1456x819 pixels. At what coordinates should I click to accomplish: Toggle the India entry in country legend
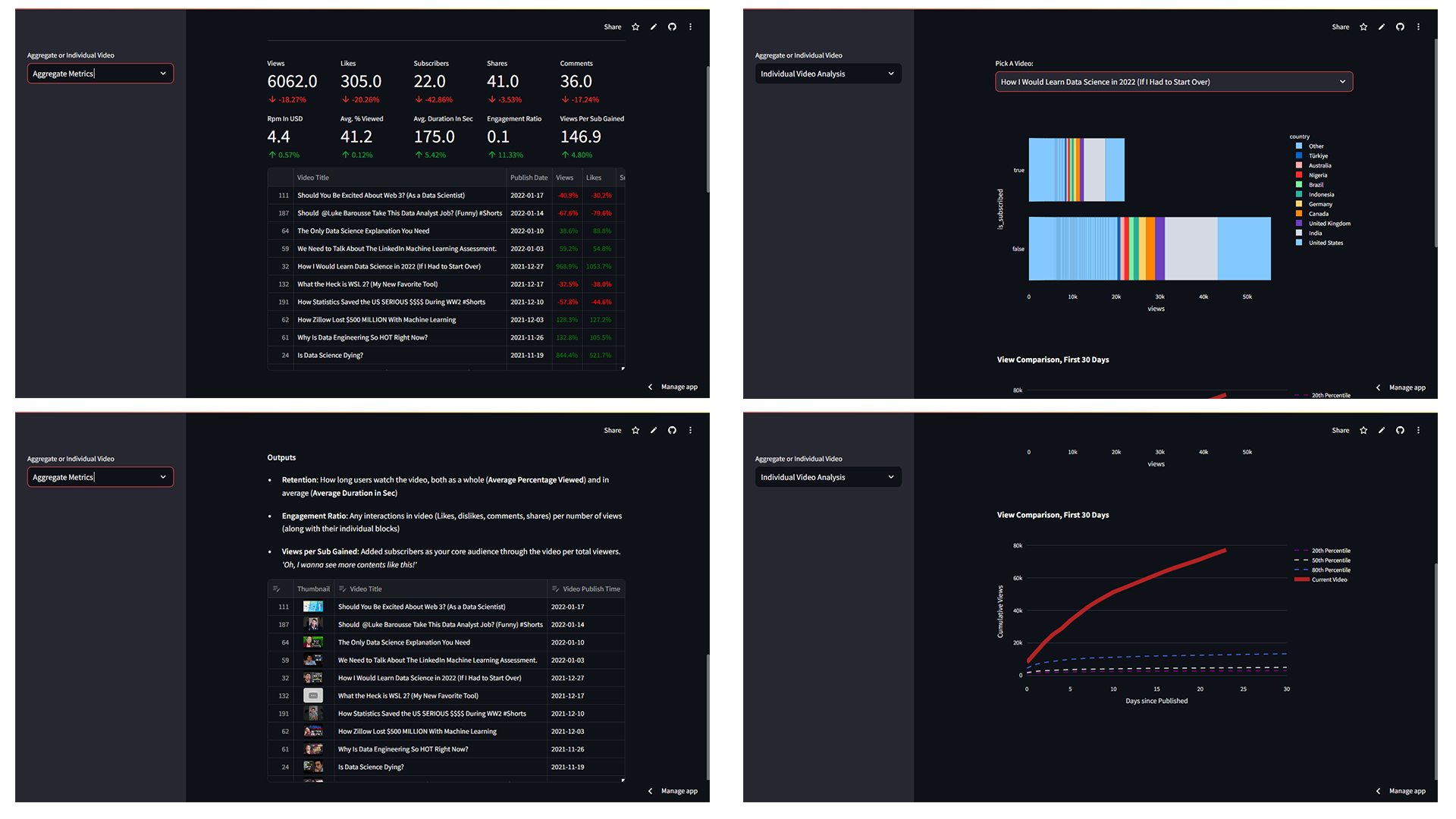point(1315,234)
